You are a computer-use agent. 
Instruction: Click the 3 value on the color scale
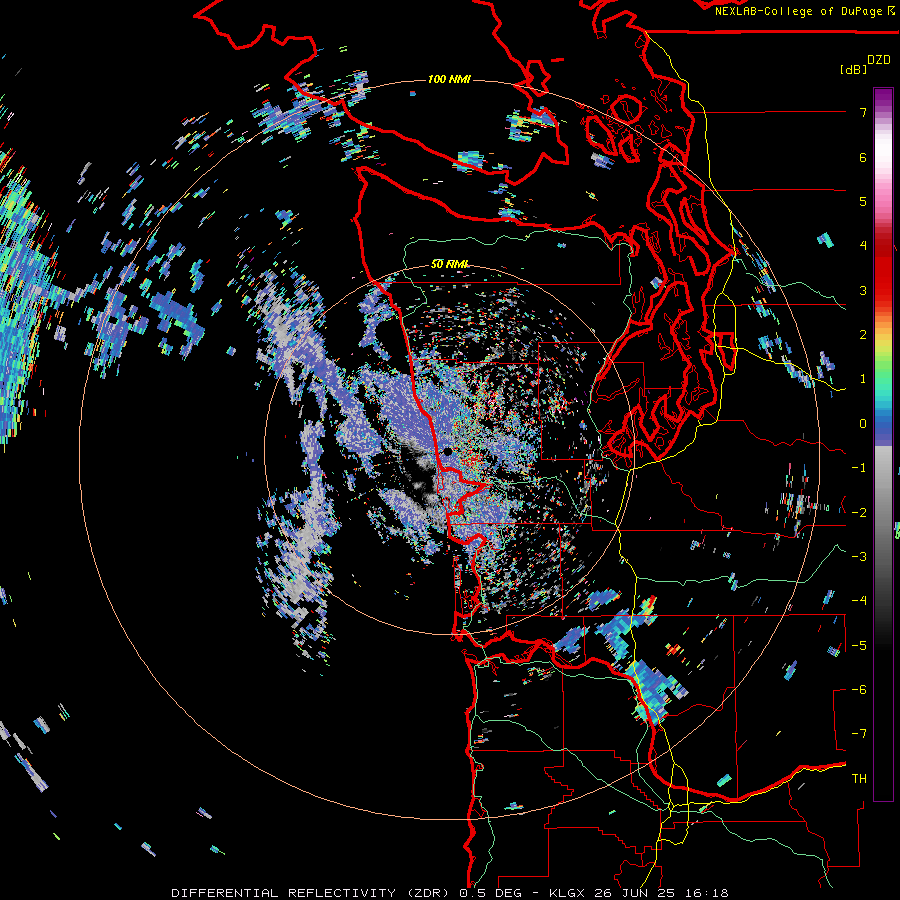[863, 290]
